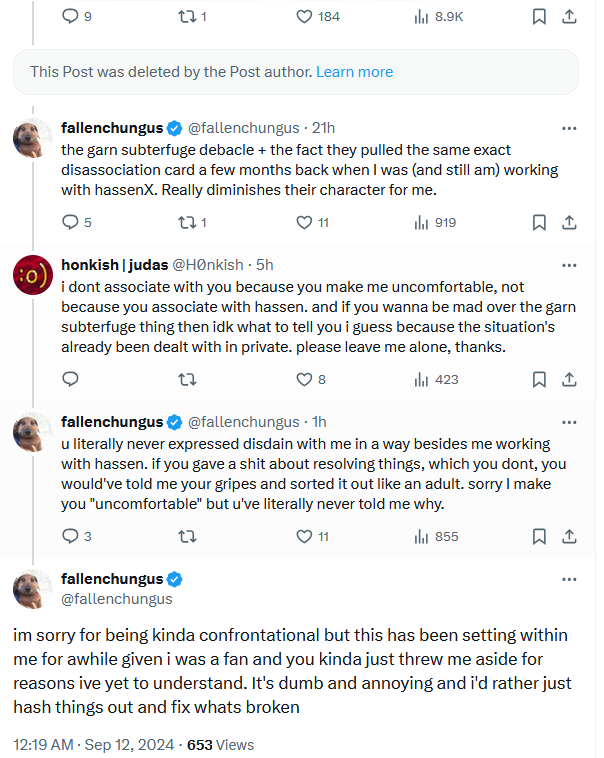Click the Learn more link
Image resolution: width=604 pixels, height=758 pixels.
coord(354,72)
